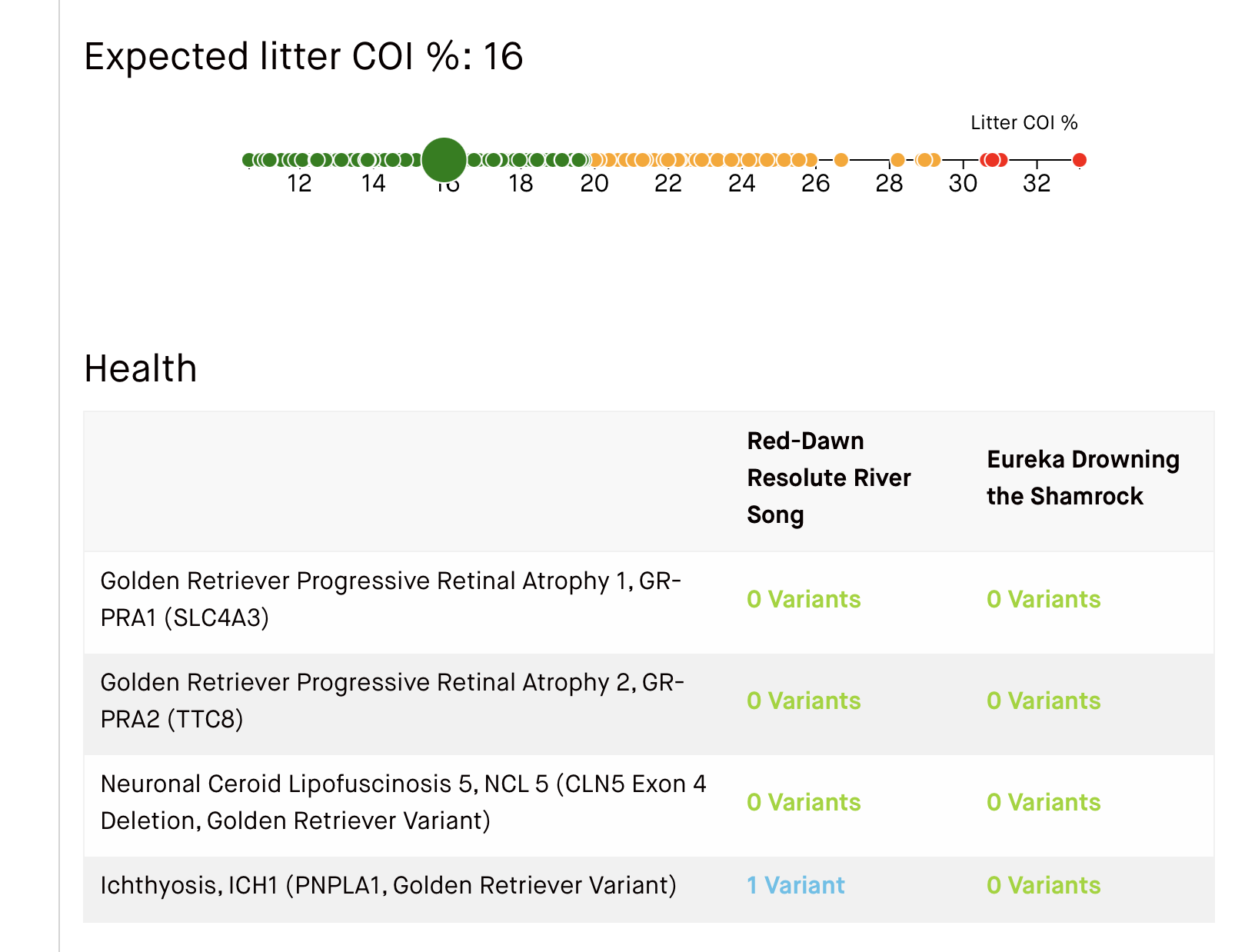Select Eureka's GR-PRA2 "0 Variants" value
The image size is (1235, 952).
pos(1044,701)
